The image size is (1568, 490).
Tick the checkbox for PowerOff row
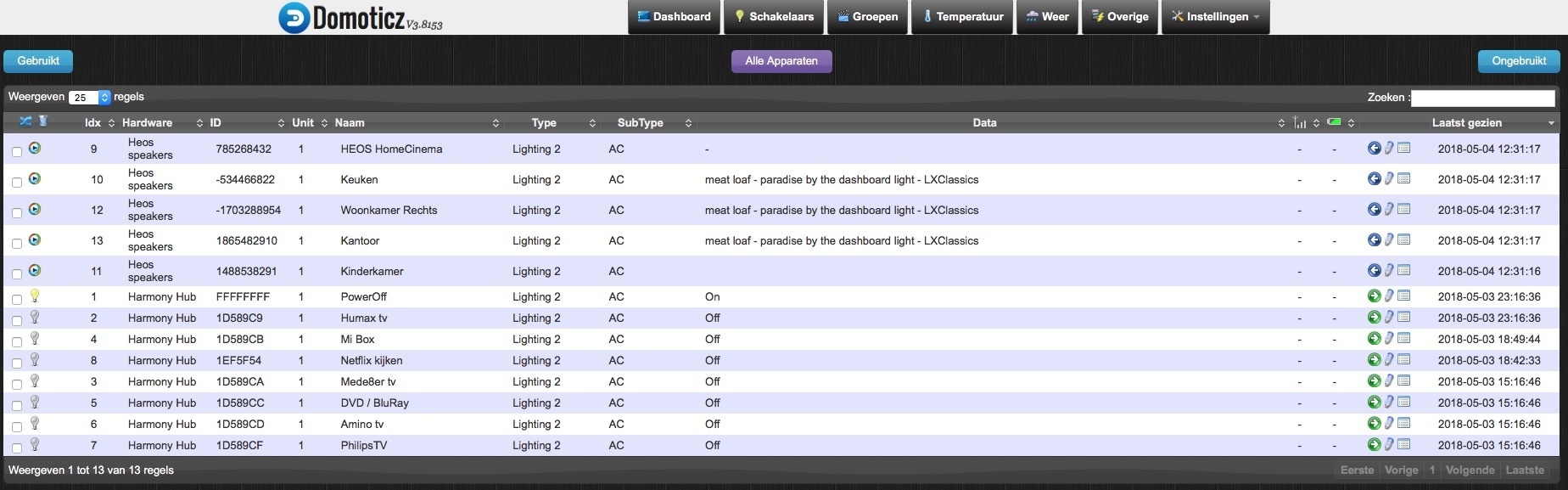click(17, 300)
